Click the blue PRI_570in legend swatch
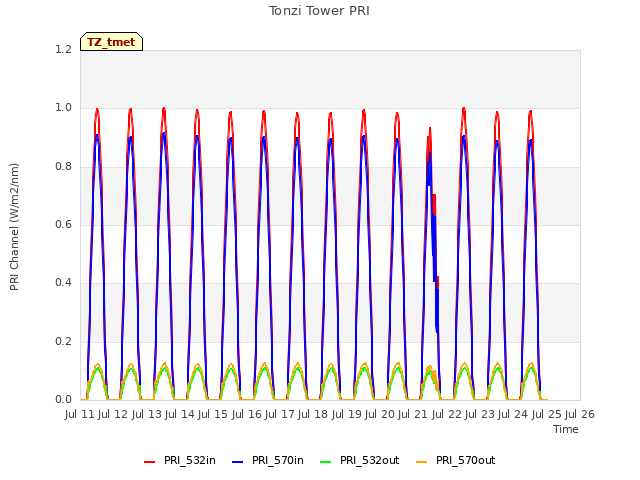 point(238,462)
